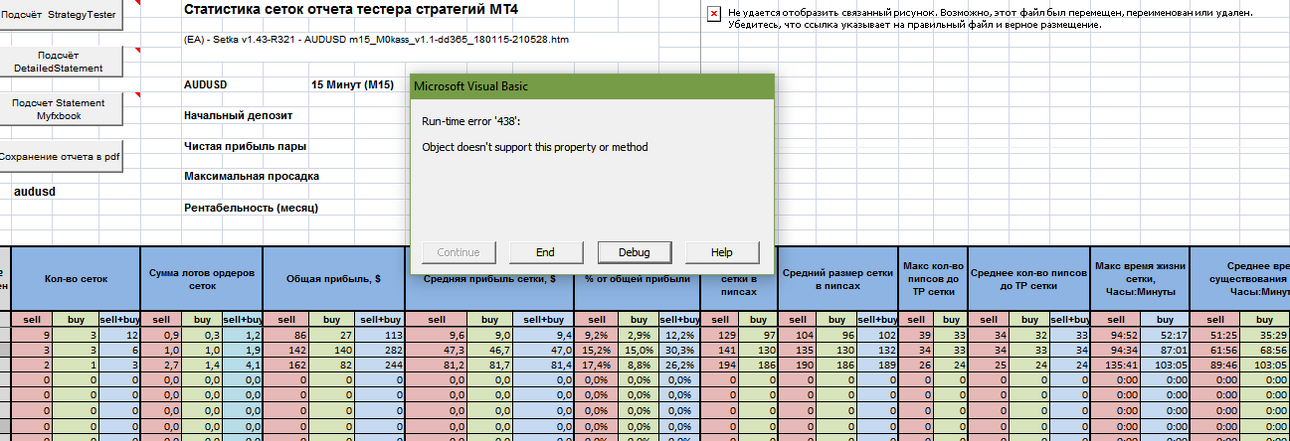Click the Подсчёт StrategyTester button
1290x441 pixels.
(x=61, y=17)
